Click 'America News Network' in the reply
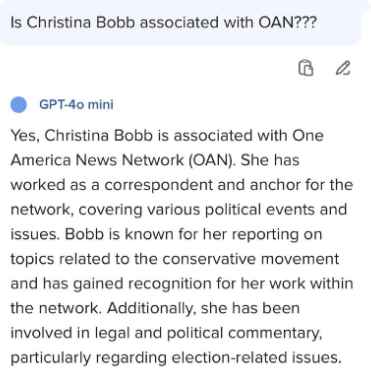Image resolution: width=371 pixels, height=373 pixels. (x=97, y=160)
